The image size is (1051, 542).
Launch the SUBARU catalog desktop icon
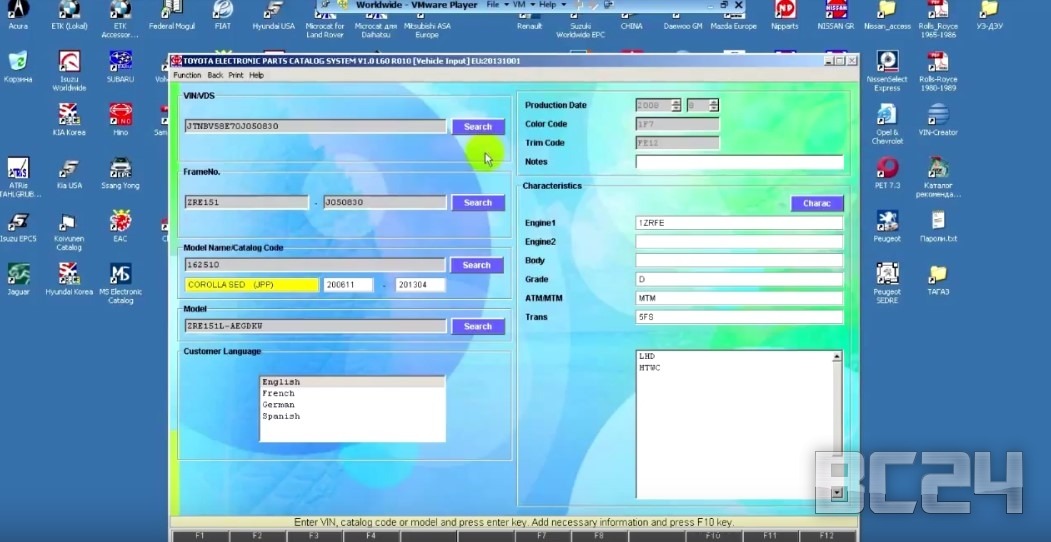coord(120,63)
